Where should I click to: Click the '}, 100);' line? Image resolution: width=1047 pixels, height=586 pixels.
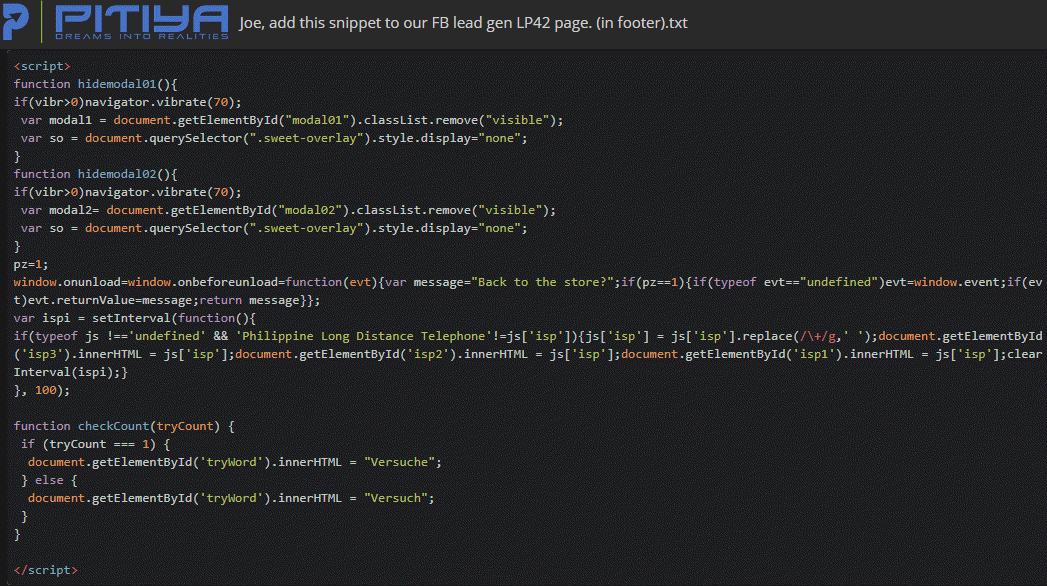[x=41, y=390]
